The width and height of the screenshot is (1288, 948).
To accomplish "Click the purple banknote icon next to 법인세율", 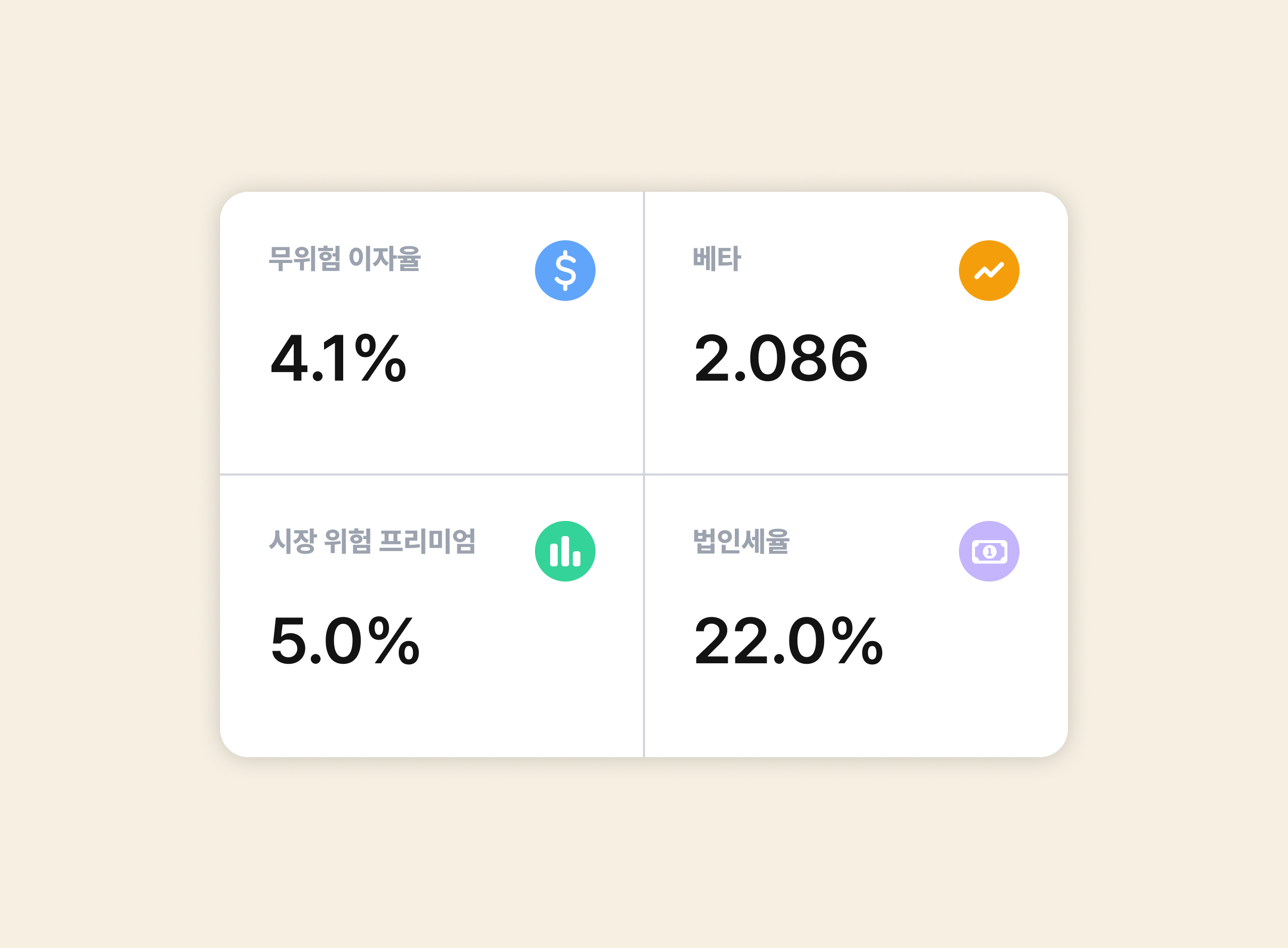I will point(989,549).
